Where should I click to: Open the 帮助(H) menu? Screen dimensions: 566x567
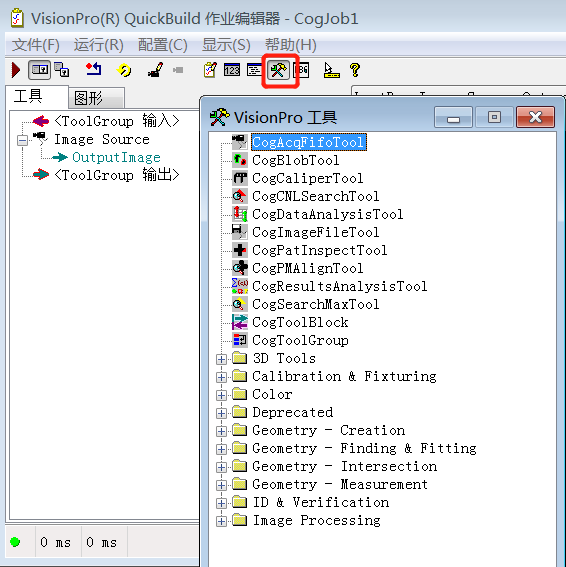click(291, 45)
